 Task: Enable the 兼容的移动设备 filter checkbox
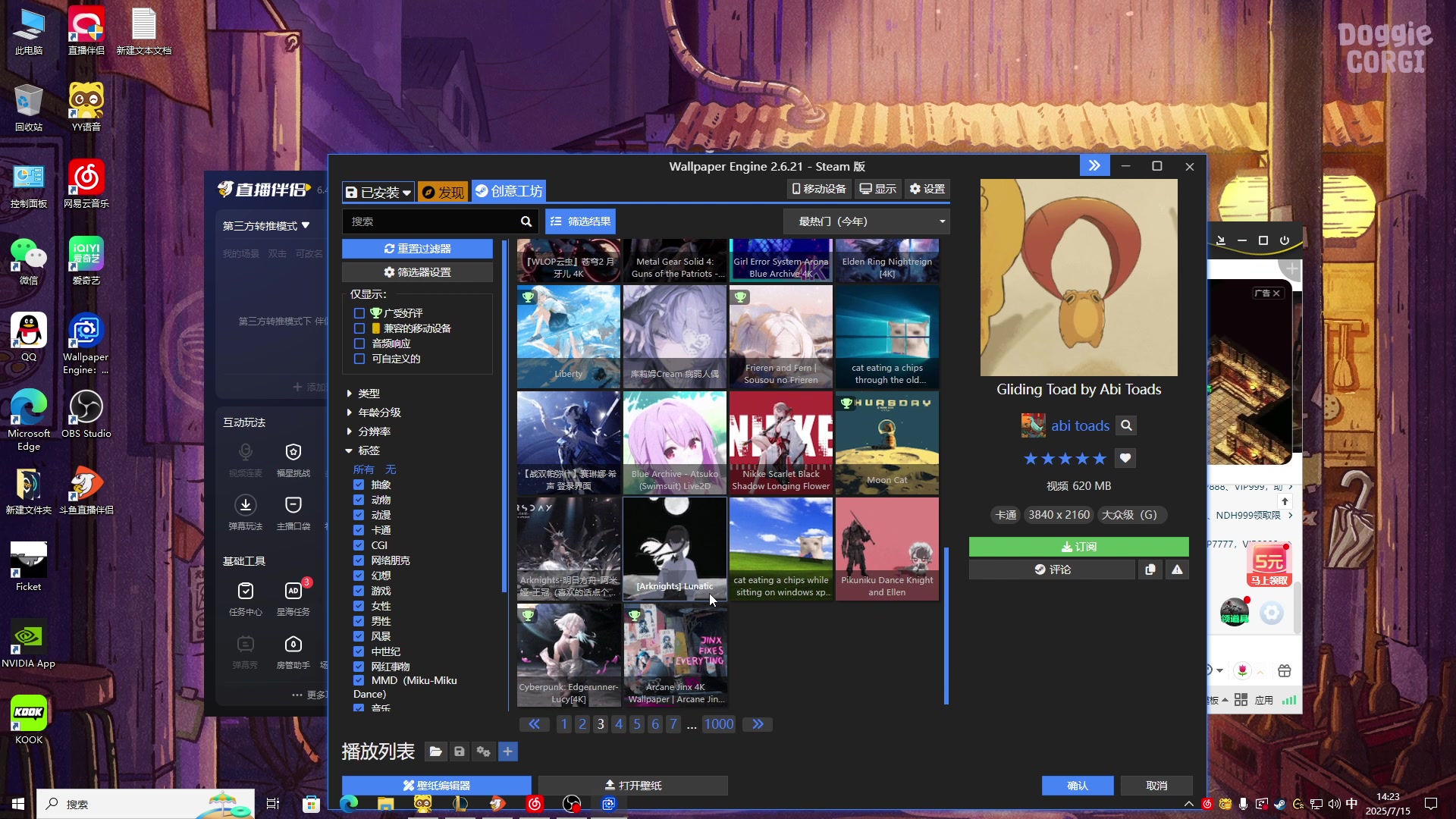tap(359, 328)
